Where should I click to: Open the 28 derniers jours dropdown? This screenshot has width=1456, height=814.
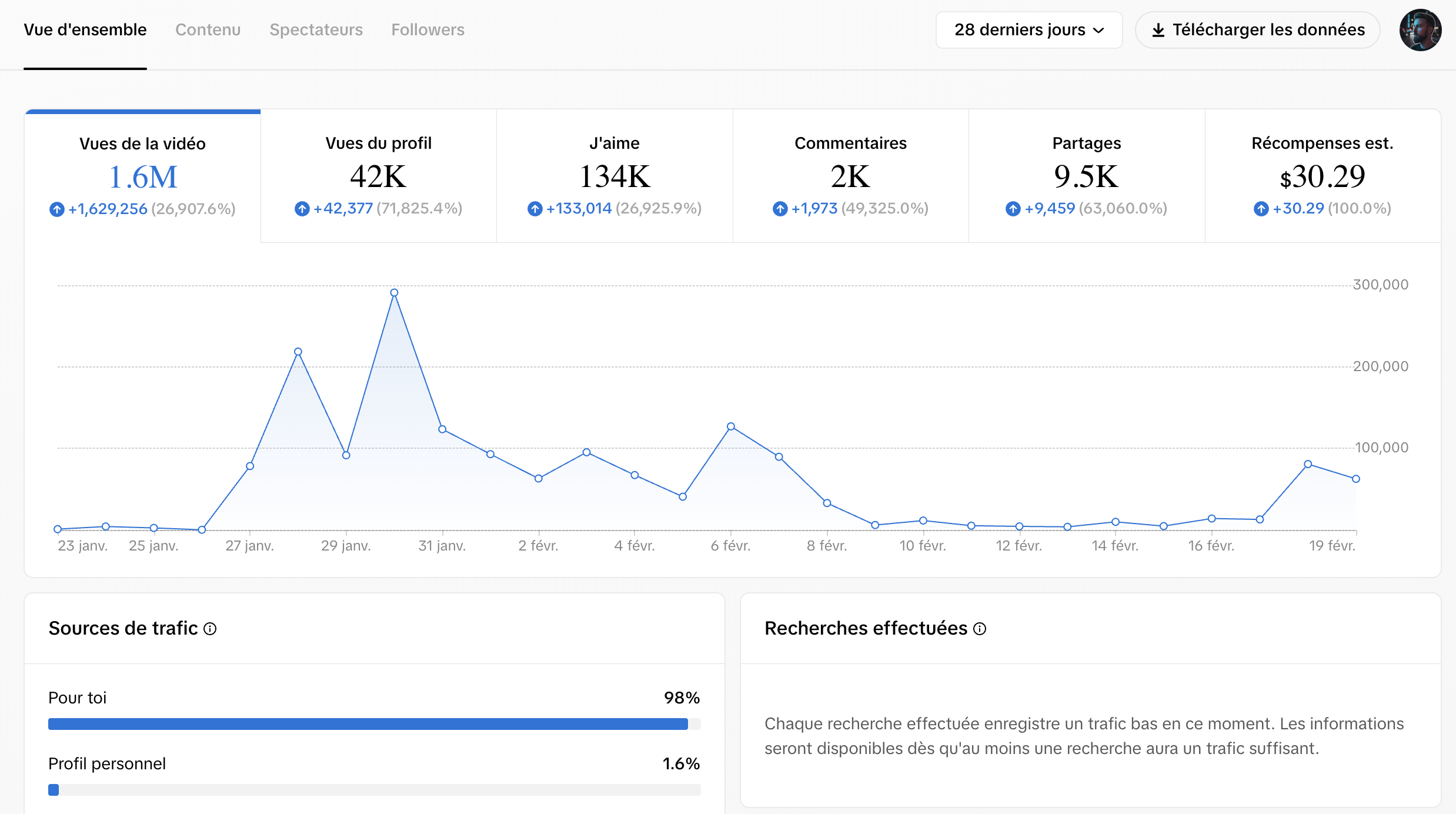tap(1028, 30)
